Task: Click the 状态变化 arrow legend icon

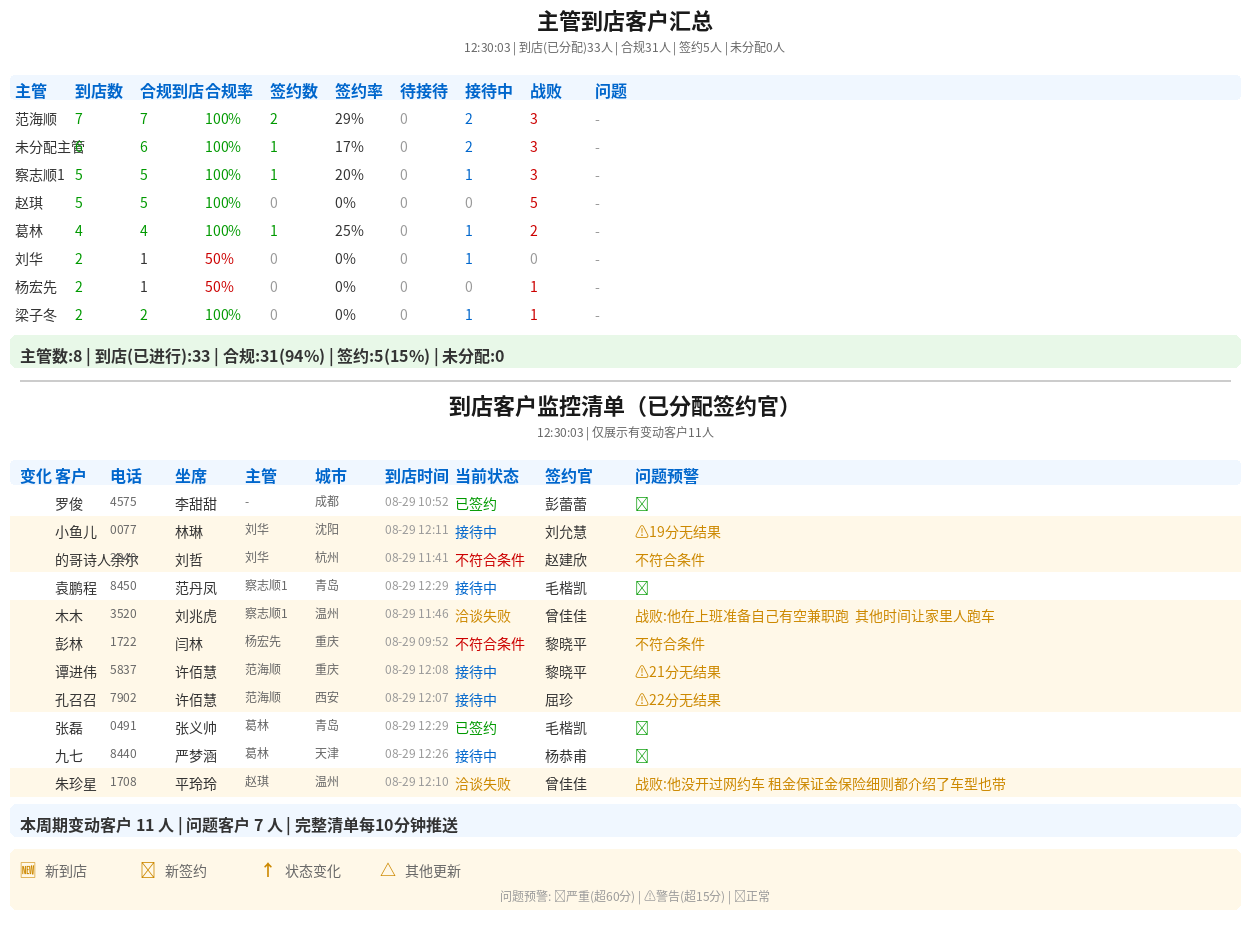Action: coord(268,870)
